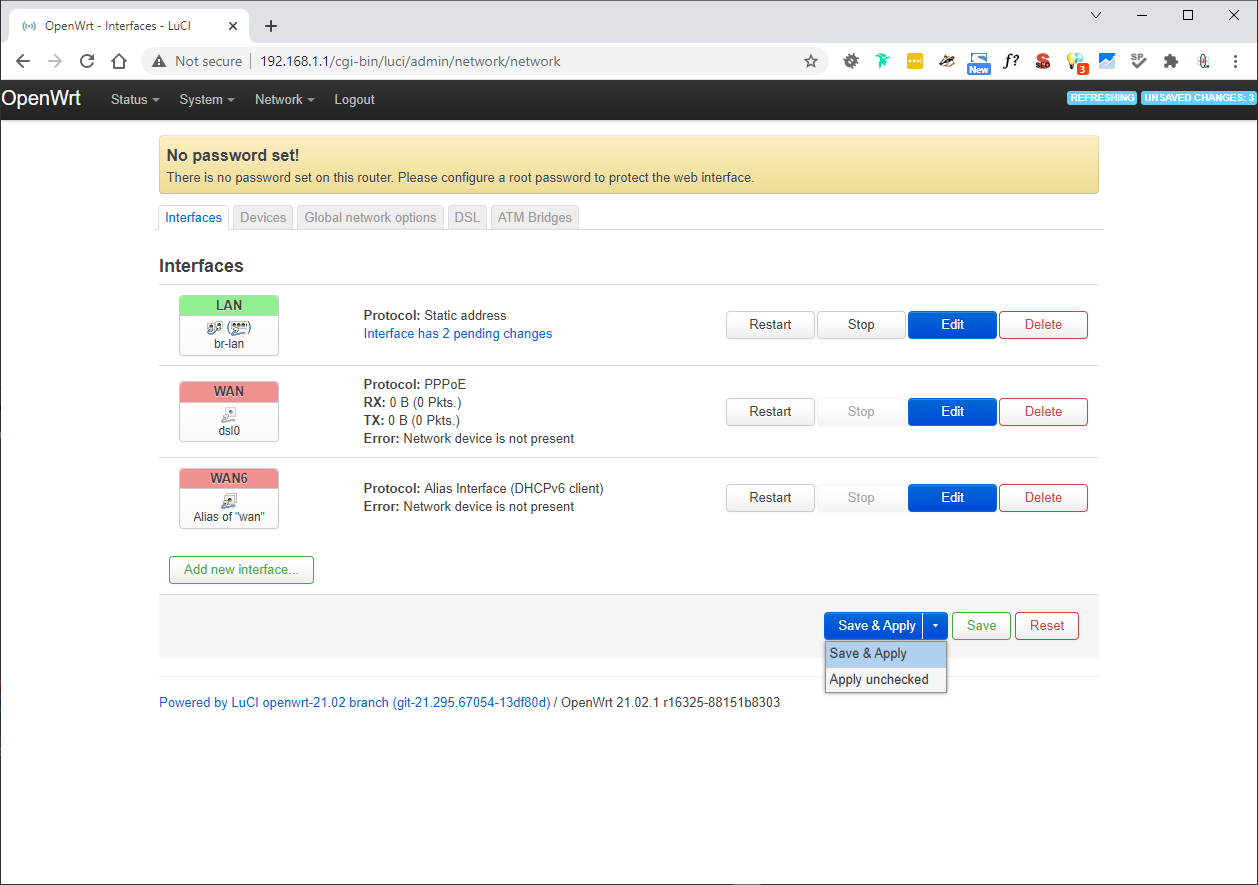Viewport: 1258px width, 885px height.
Task: Delete the WAN6 interface
Action: pos(1043,498)
